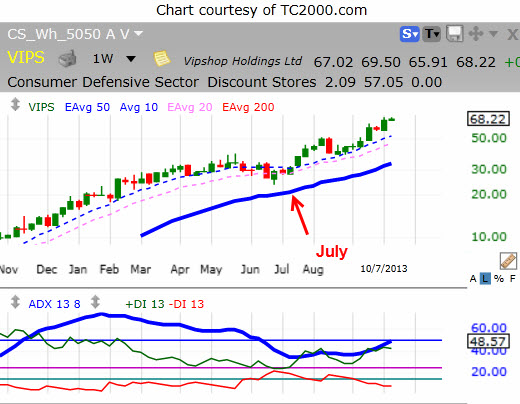Click Vipshop Holdings Ltd company name
The height and width of the screenshot is (404, 520).
[243, 61]
